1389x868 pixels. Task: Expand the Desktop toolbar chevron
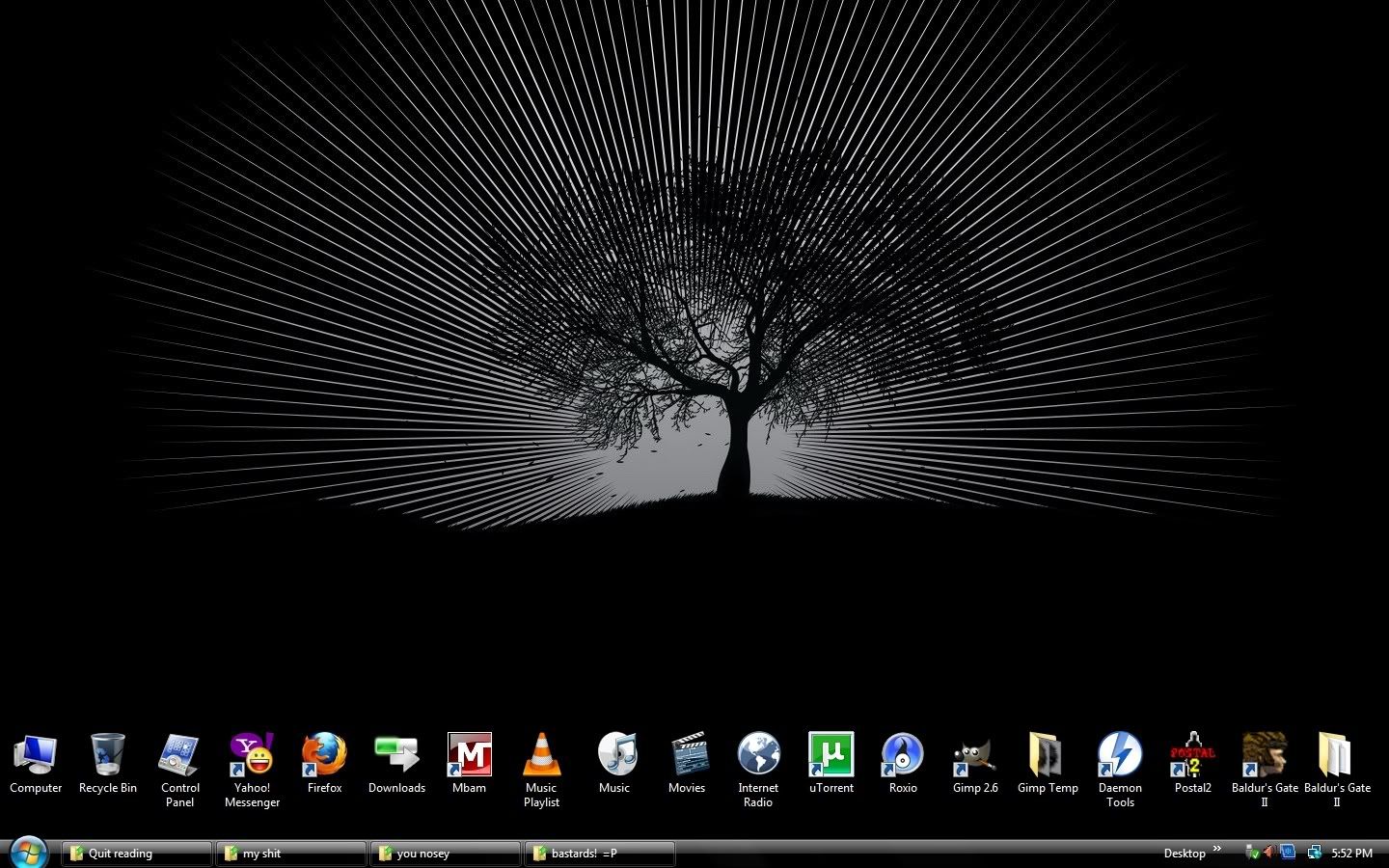coord(1217,849)
